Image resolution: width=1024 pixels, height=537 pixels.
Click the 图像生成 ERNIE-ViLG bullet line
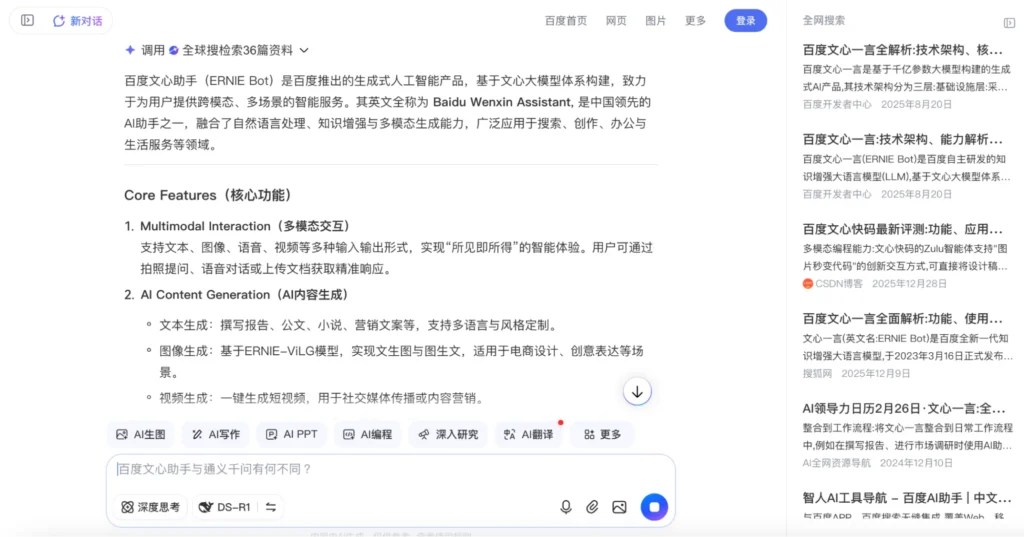(402, 361)
